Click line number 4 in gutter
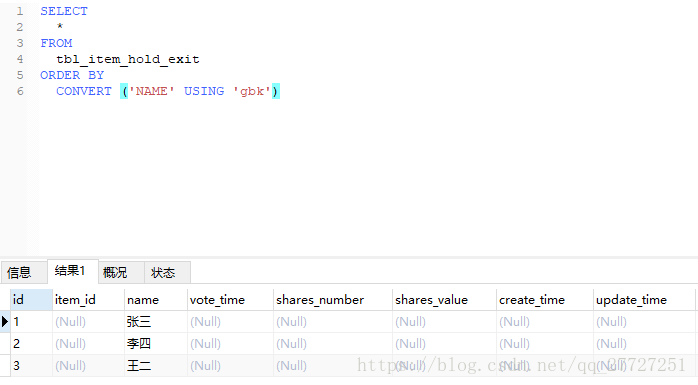 [20, 59]
